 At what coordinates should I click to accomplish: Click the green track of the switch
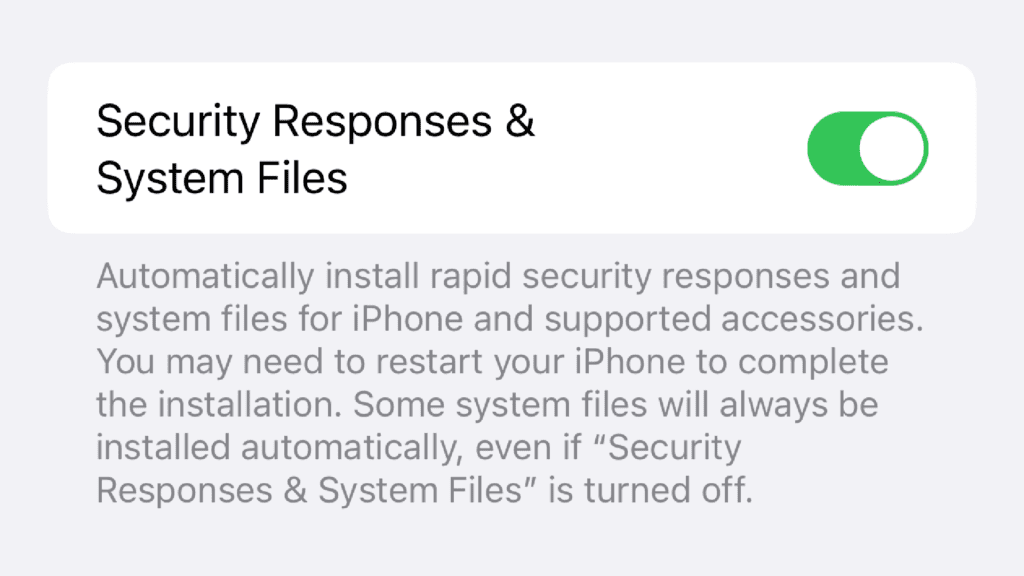pyautogui.click(x=833, y=149)
